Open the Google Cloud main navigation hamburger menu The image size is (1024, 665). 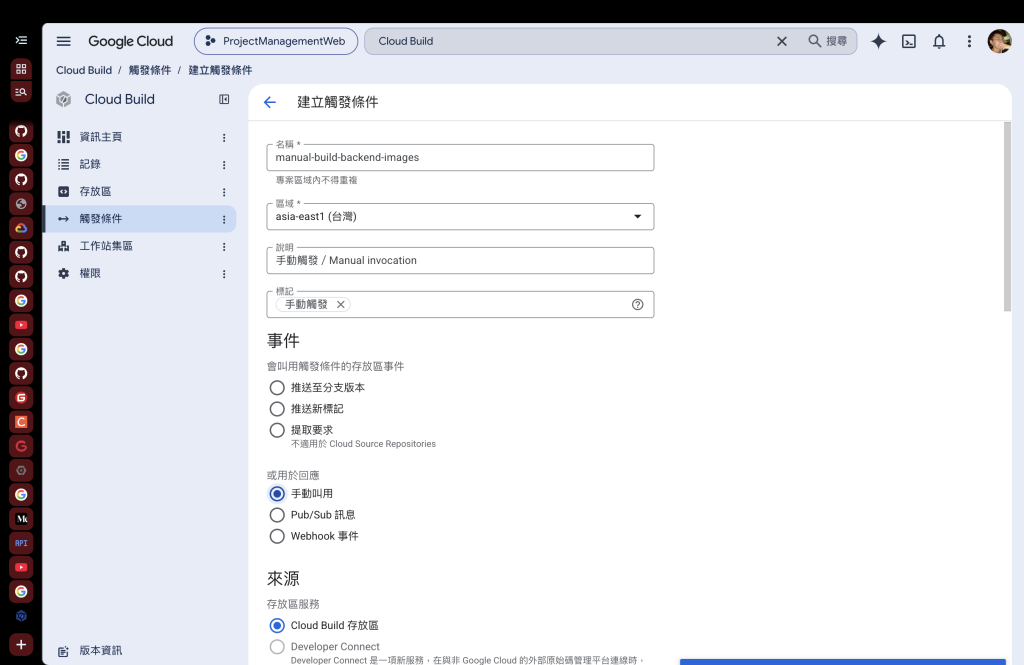(63, 41)
